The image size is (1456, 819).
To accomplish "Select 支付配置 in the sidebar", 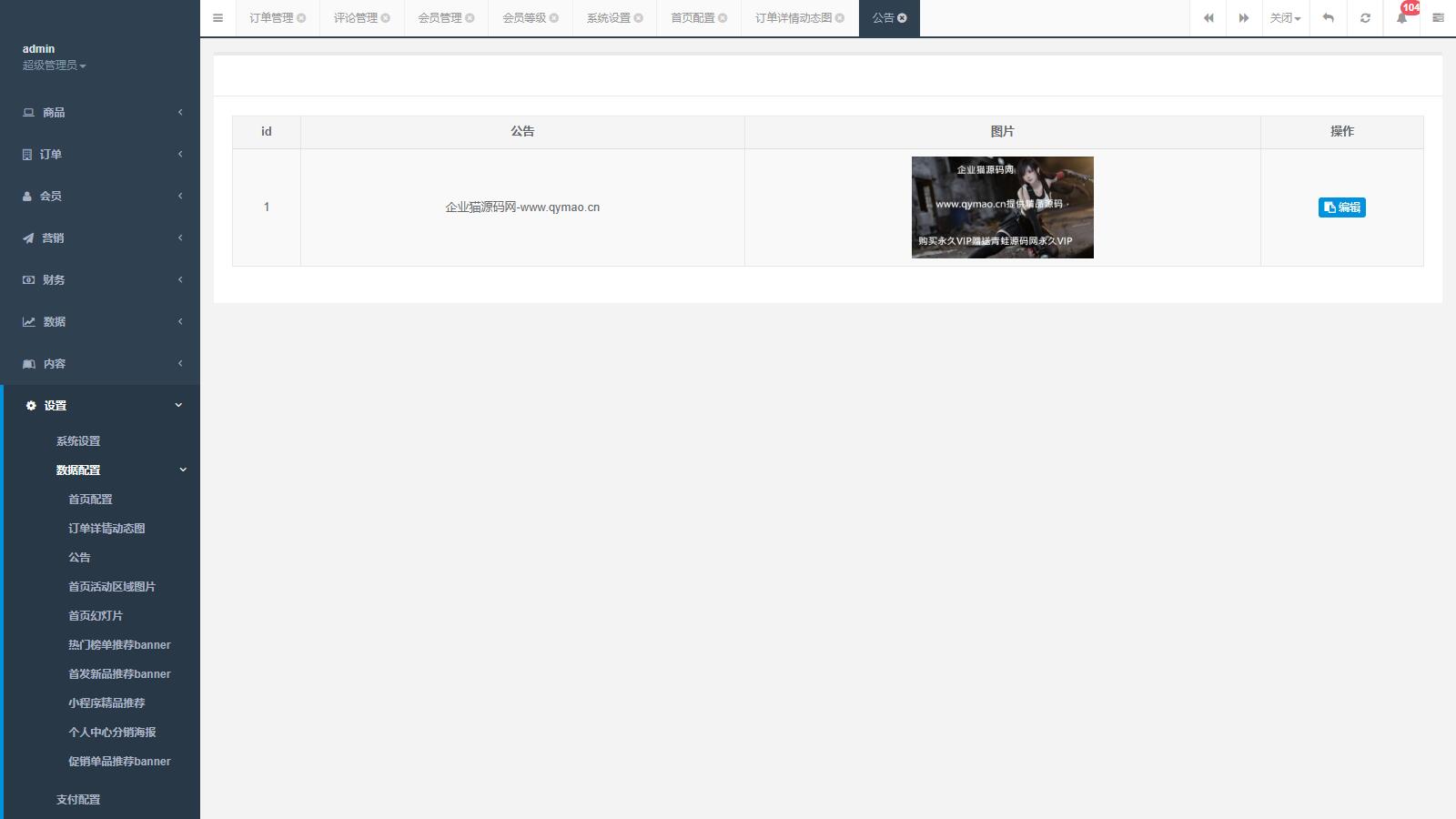I will tap(78, 800).
